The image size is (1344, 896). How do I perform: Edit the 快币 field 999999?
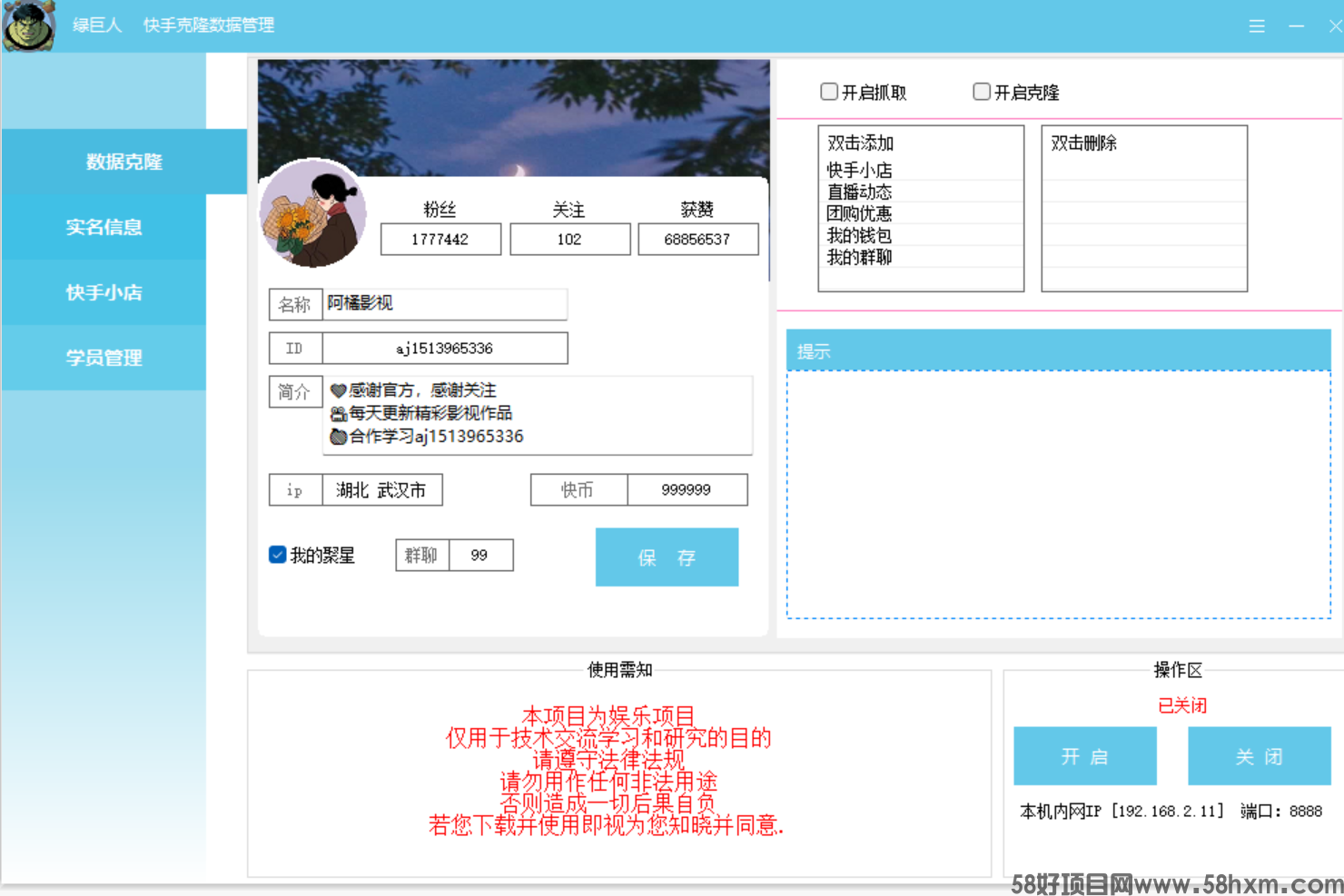pos(687,490)
